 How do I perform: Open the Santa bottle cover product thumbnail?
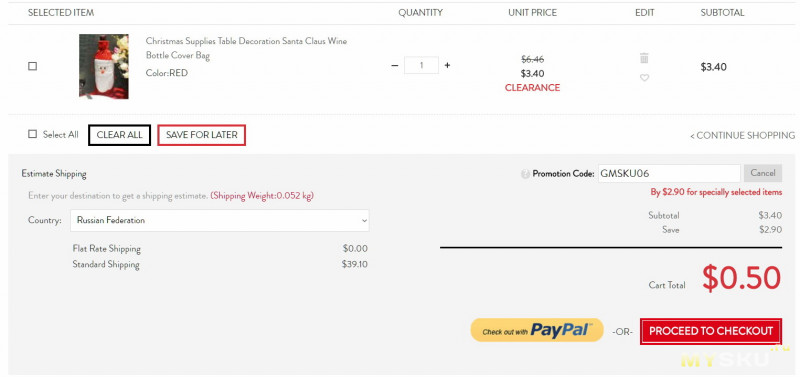pyautogui.click(x=104, y=66)
